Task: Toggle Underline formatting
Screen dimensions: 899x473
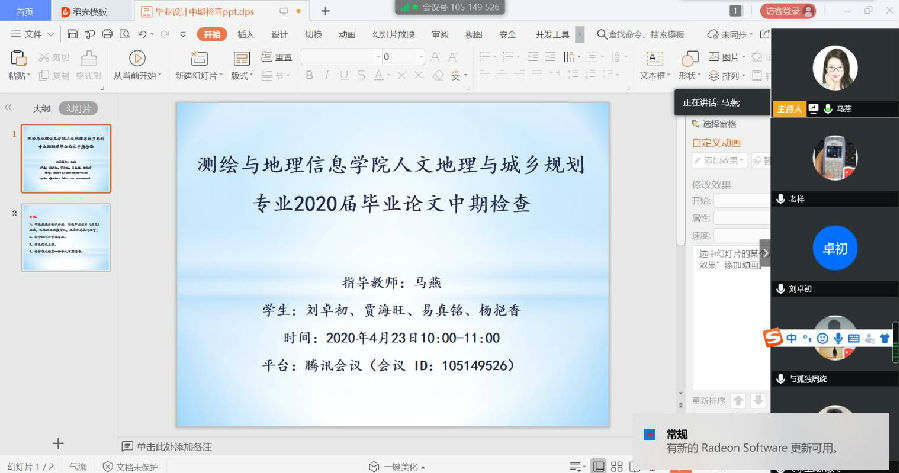Action: 344,75
